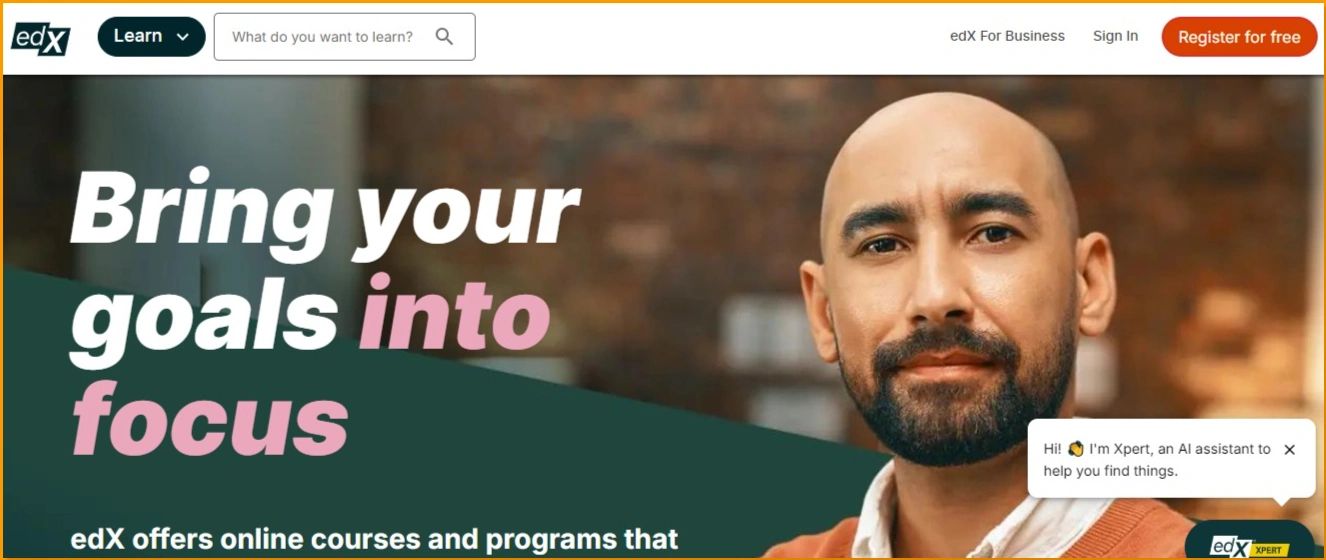Click the chevron arrow beside Learn

pyautogui.click(x=182, y=37)
